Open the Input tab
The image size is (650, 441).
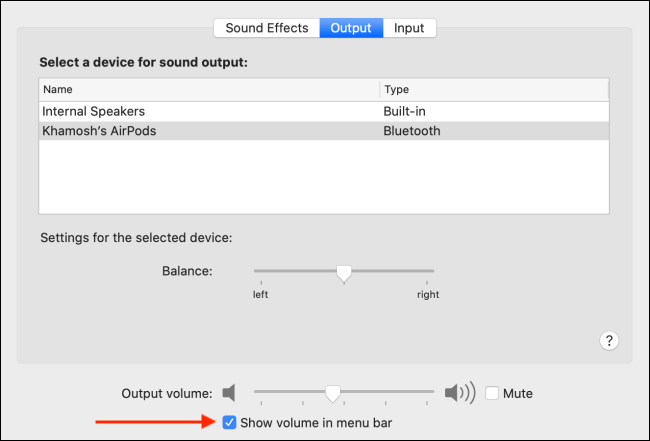click(409, 28)
